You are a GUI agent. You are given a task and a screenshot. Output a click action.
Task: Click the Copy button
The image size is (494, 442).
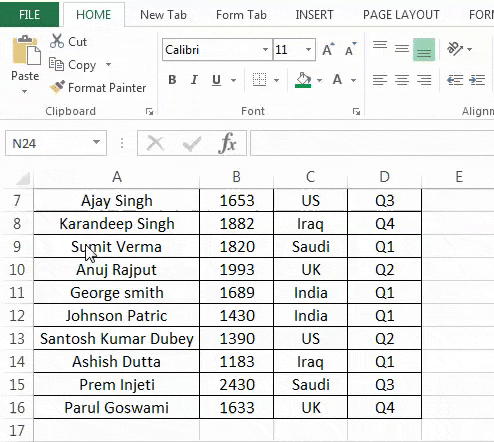[x=74, y=65]
